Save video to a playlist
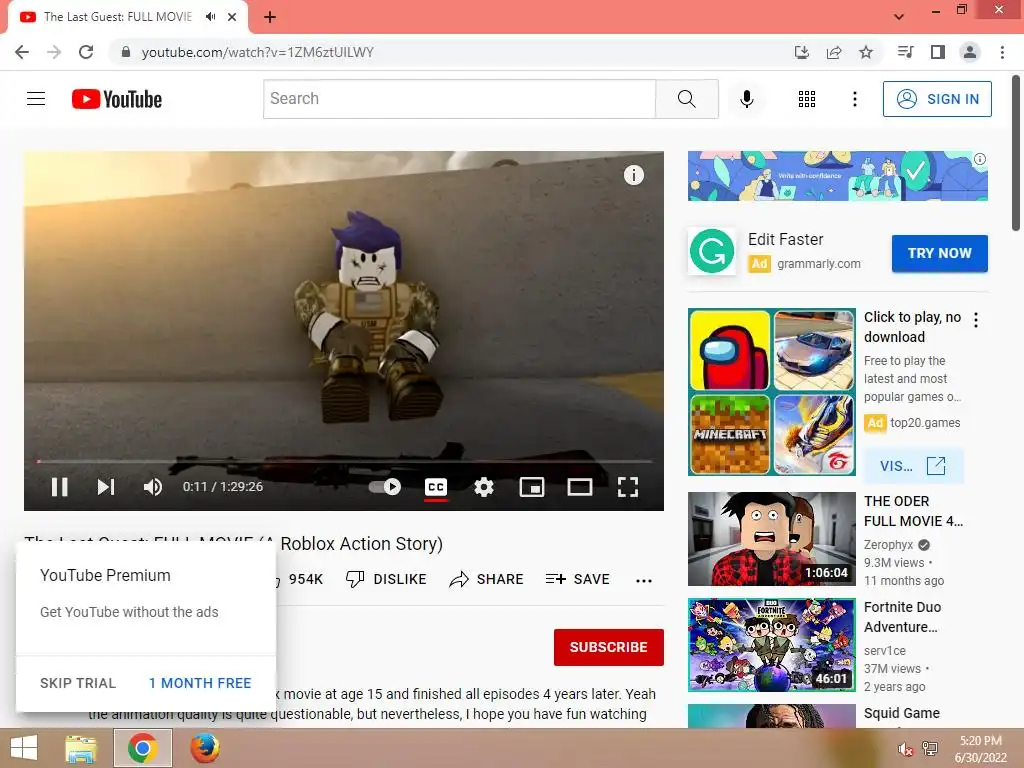The image size is (1024, 768). pos(577,579)
